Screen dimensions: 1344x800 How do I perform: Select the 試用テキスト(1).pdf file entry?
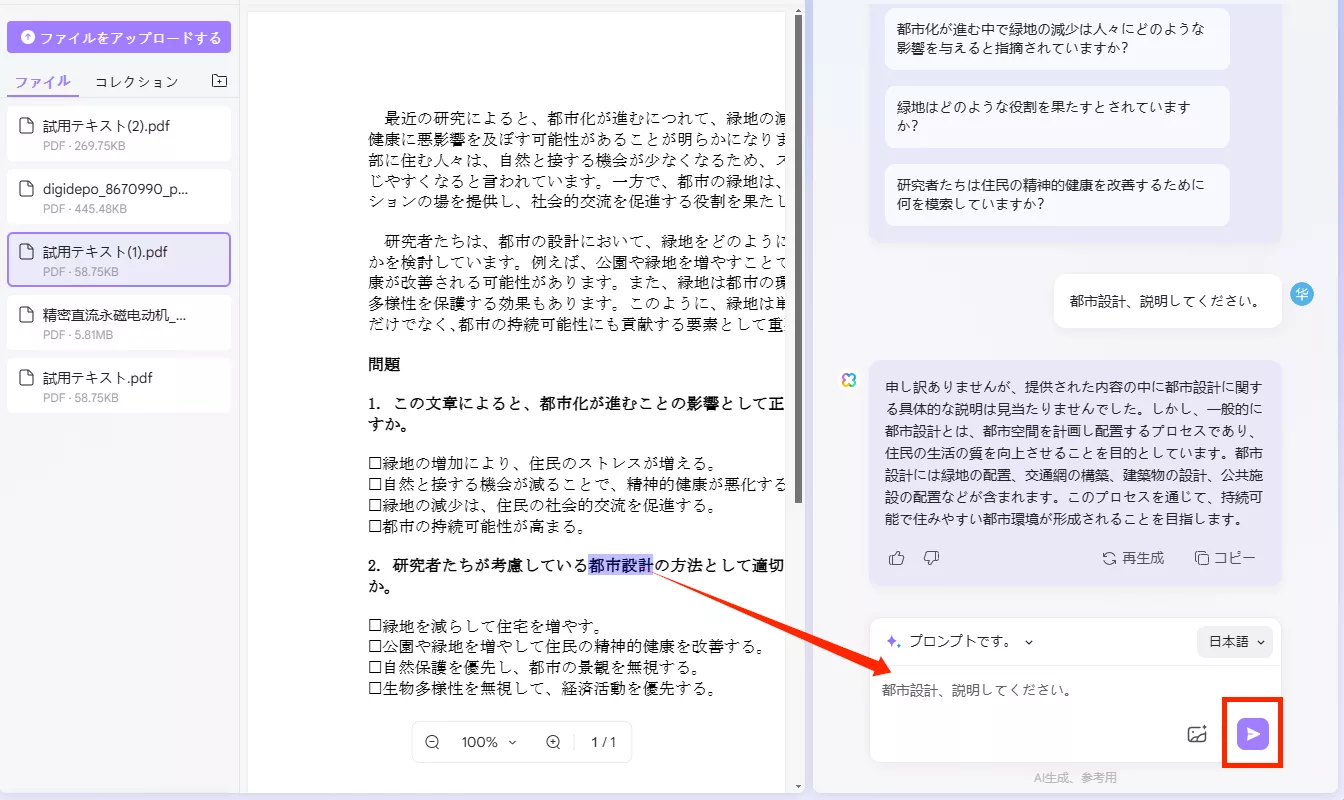coord(119,260)
